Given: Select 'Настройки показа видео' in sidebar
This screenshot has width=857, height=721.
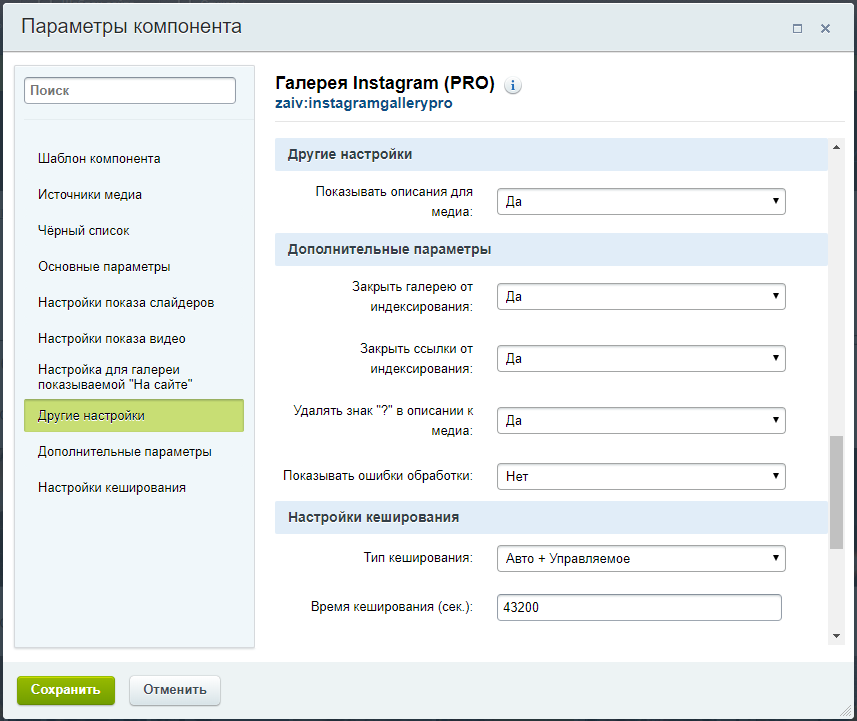Looking at the screenshot, I should pyautogui.click(x=112, y=339).
